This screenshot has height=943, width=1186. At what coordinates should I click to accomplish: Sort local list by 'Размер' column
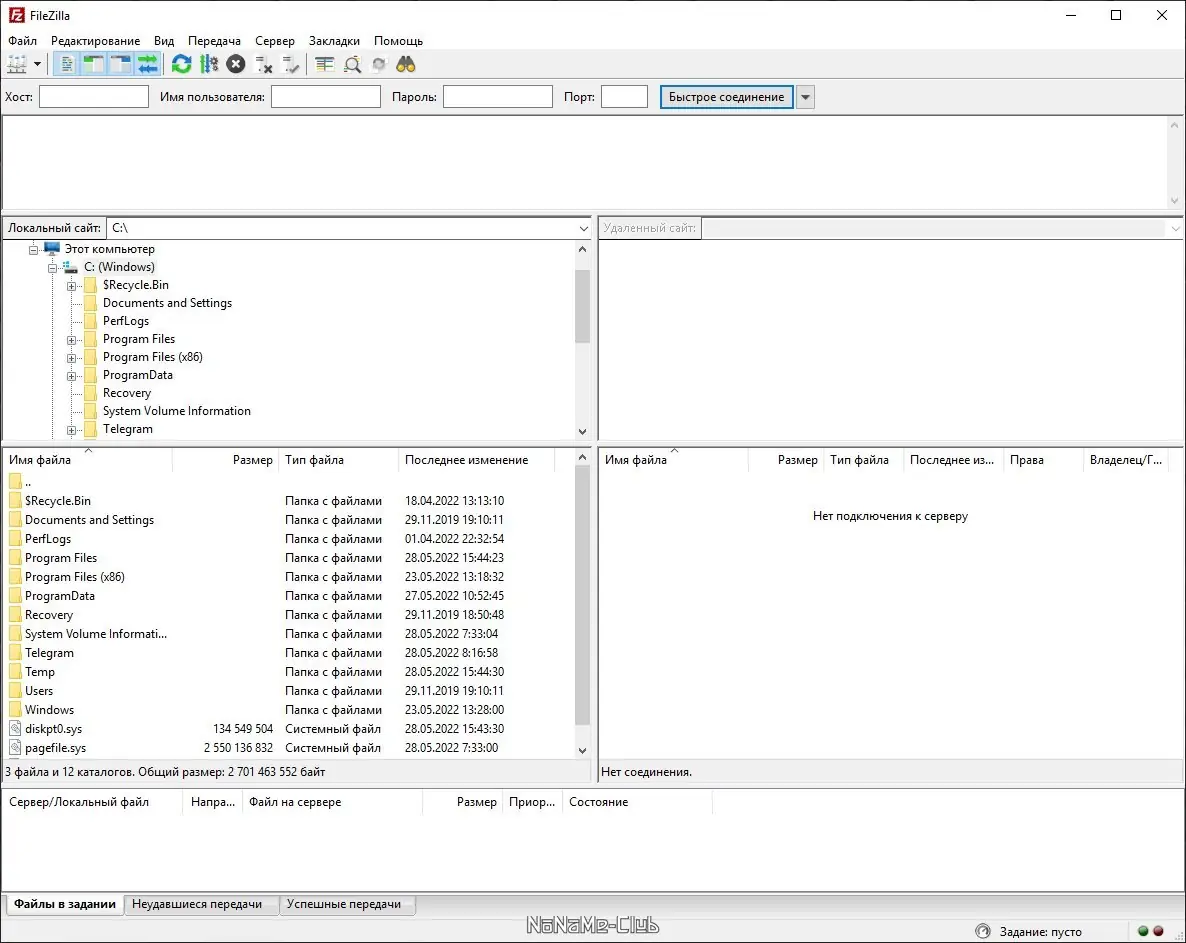225,460
